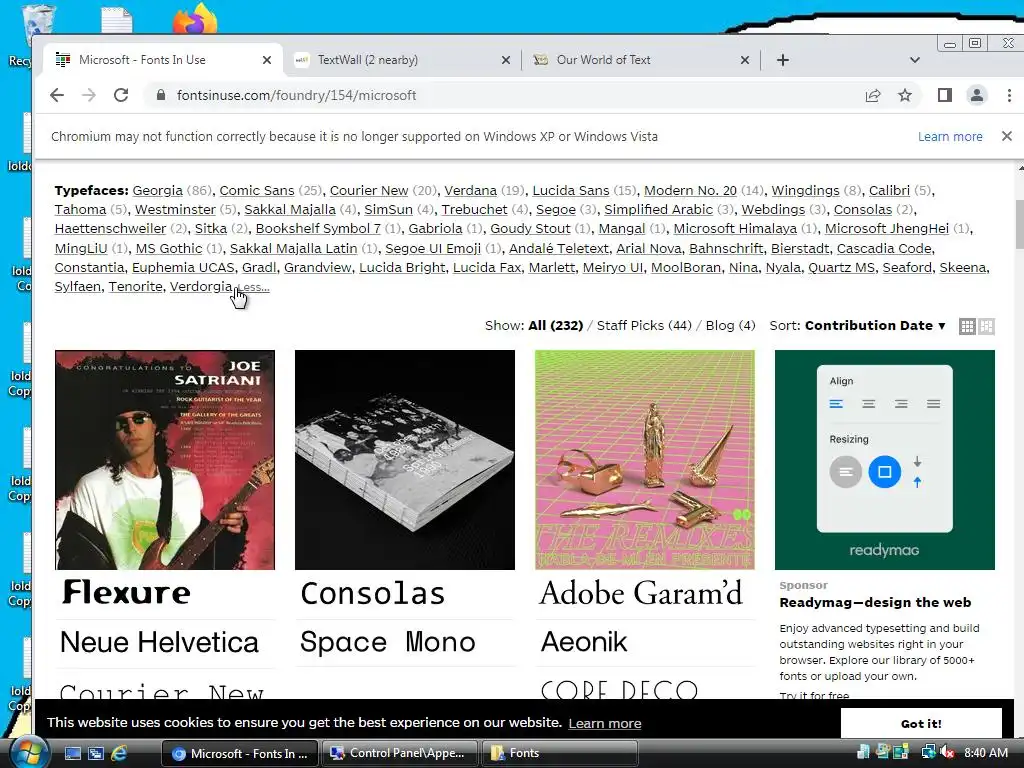Open the Cascadia Code typeface link
1024x768 pixels.
pyautogui.click(x=885, y=248)
